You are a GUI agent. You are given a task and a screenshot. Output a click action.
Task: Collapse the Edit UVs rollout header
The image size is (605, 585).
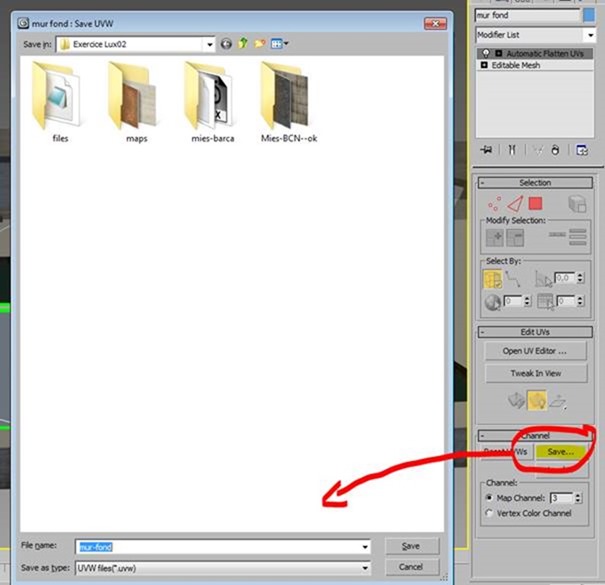(x=535, y=332)
